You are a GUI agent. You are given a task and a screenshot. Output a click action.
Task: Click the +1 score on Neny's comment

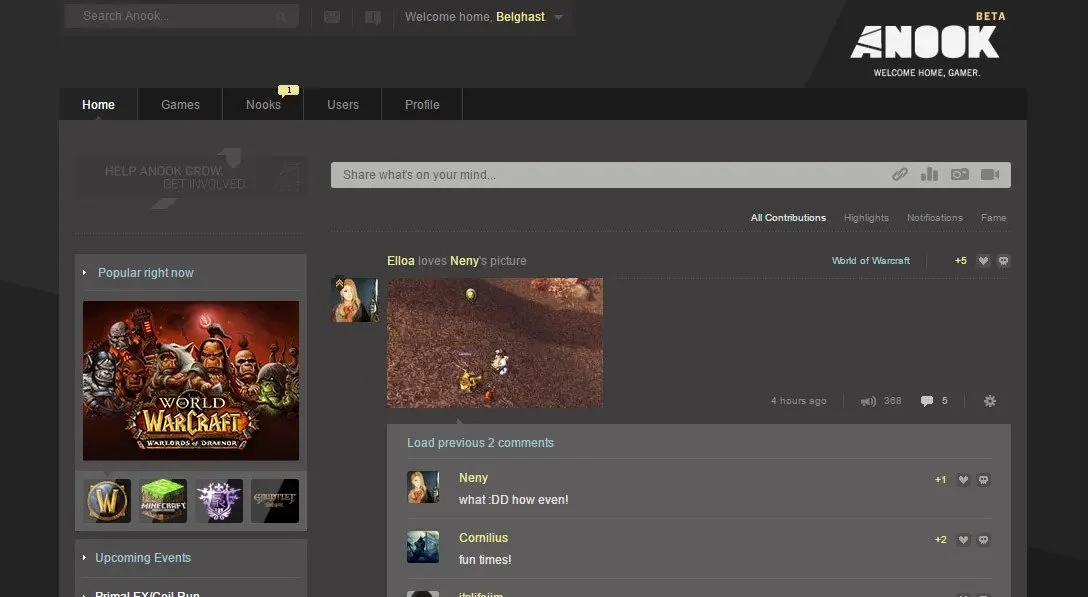click(x=940, y=480)
